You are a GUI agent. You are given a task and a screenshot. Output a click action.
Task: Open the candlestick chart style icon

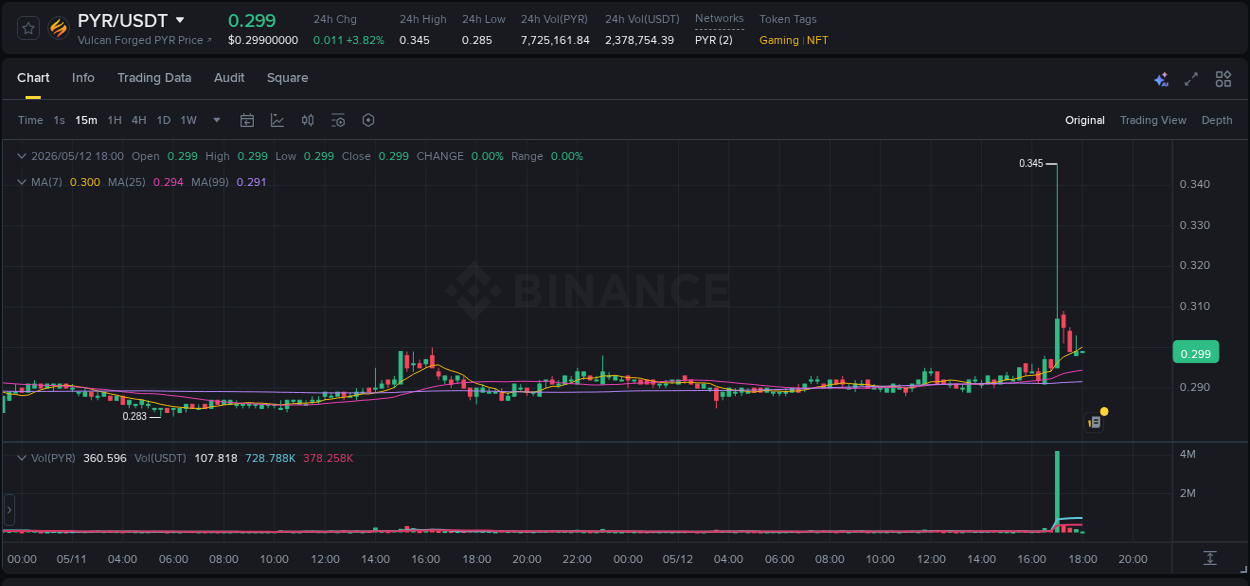(x=308, y=120)
